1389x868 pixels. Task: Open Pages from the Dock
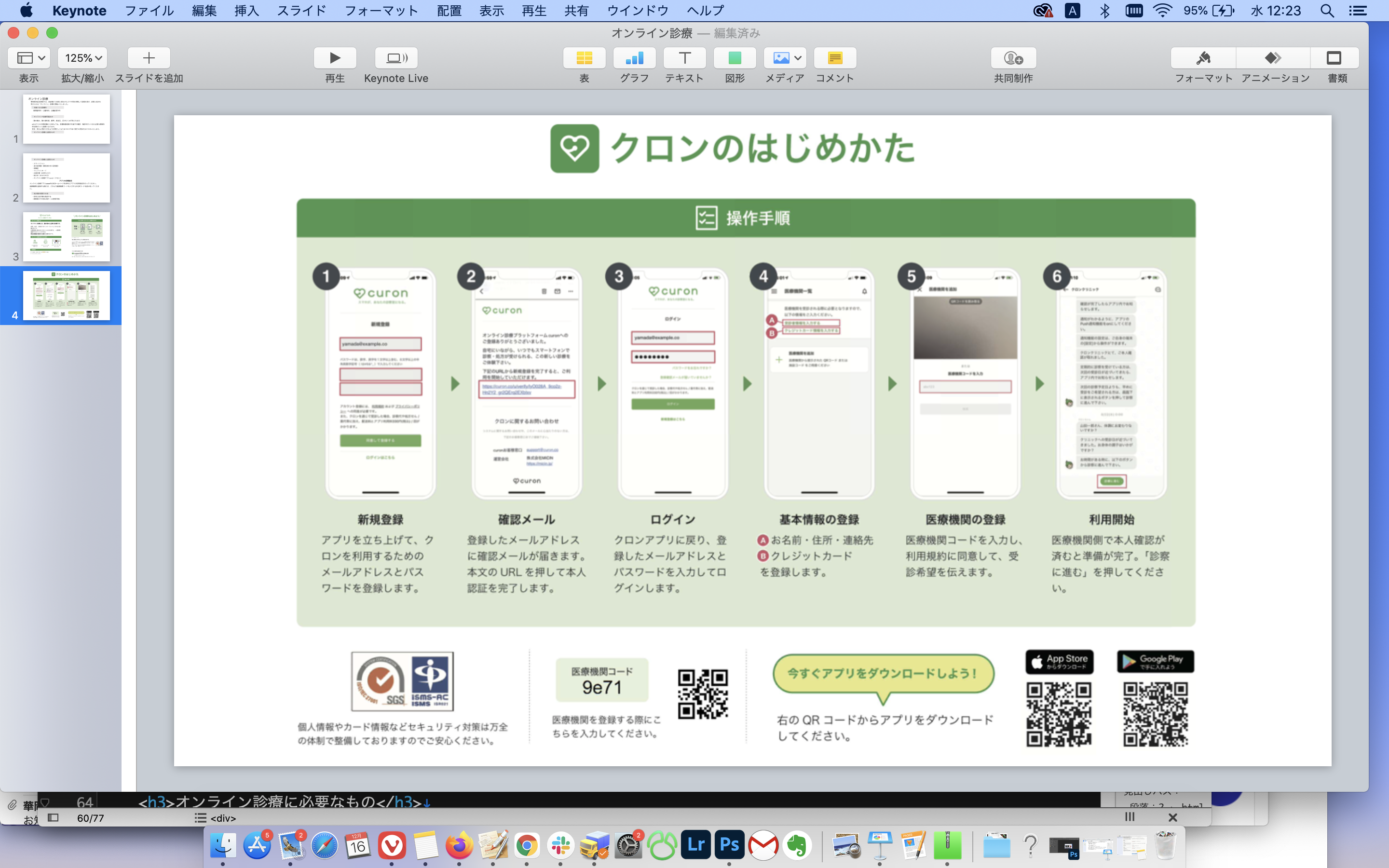click(913, 845)
